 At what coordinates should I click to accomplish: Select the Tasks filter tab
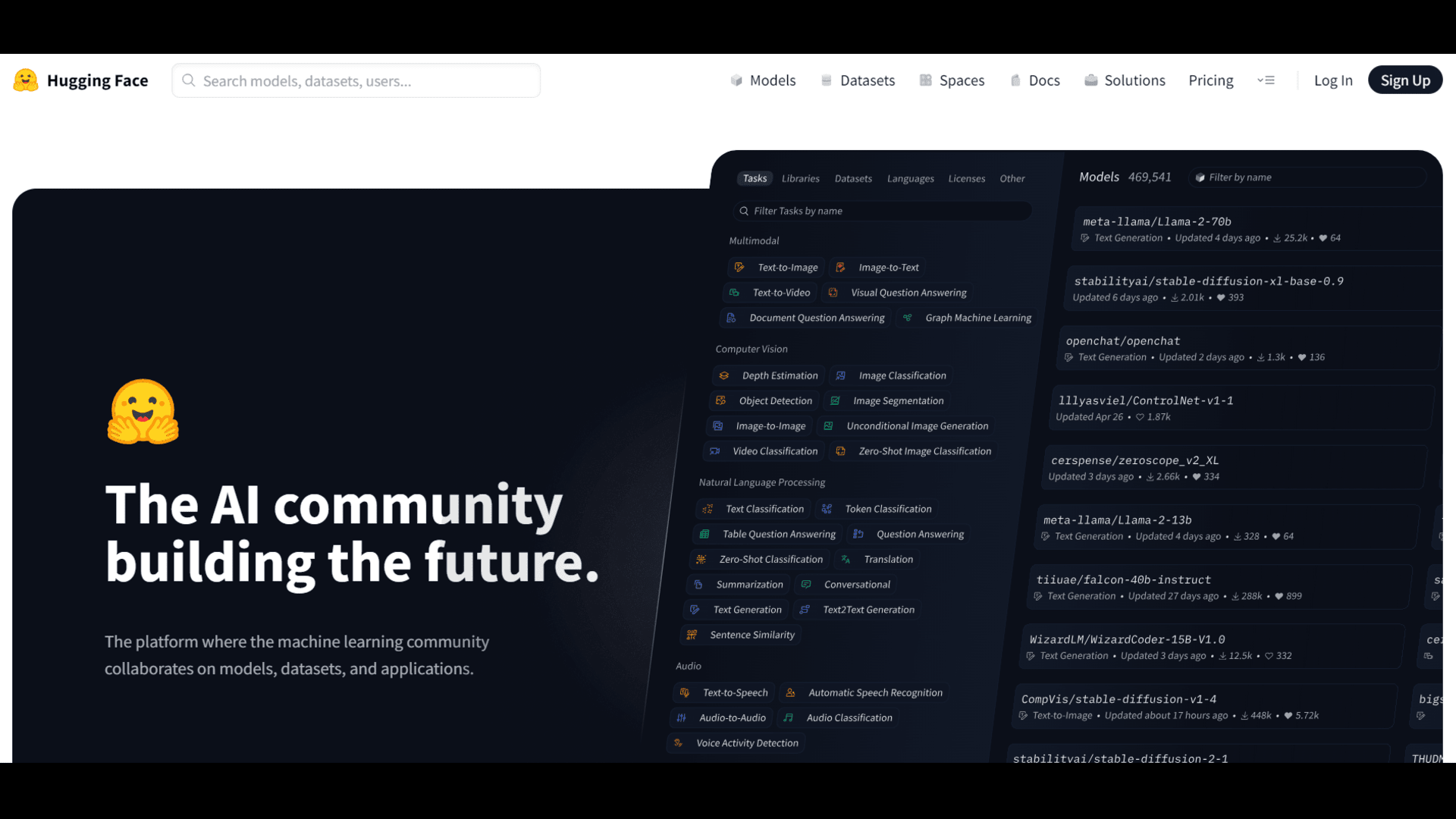coord(753,178)
